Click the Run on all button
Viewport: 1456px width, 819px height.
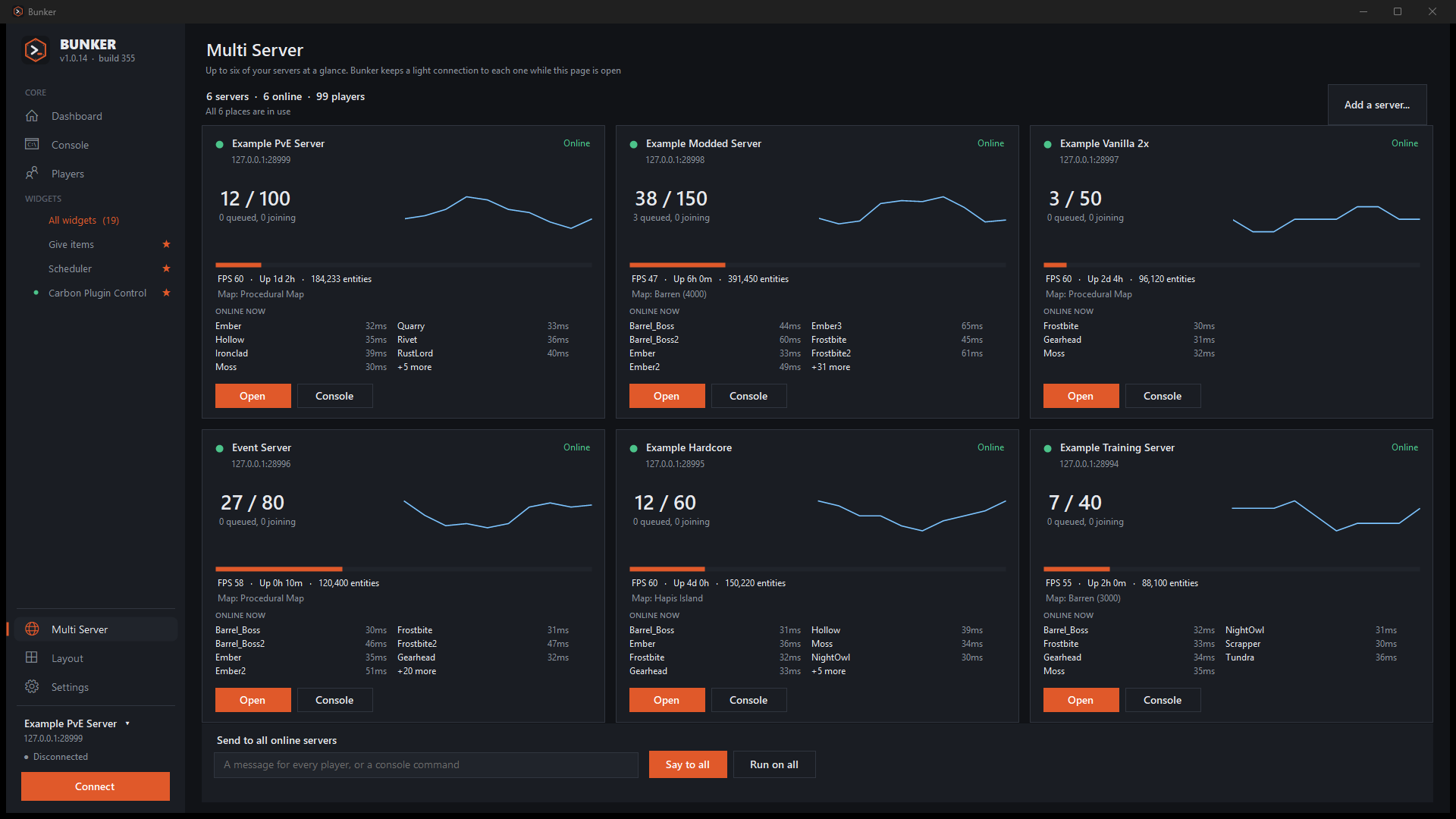pyautogui.click(x=774, y=764)
